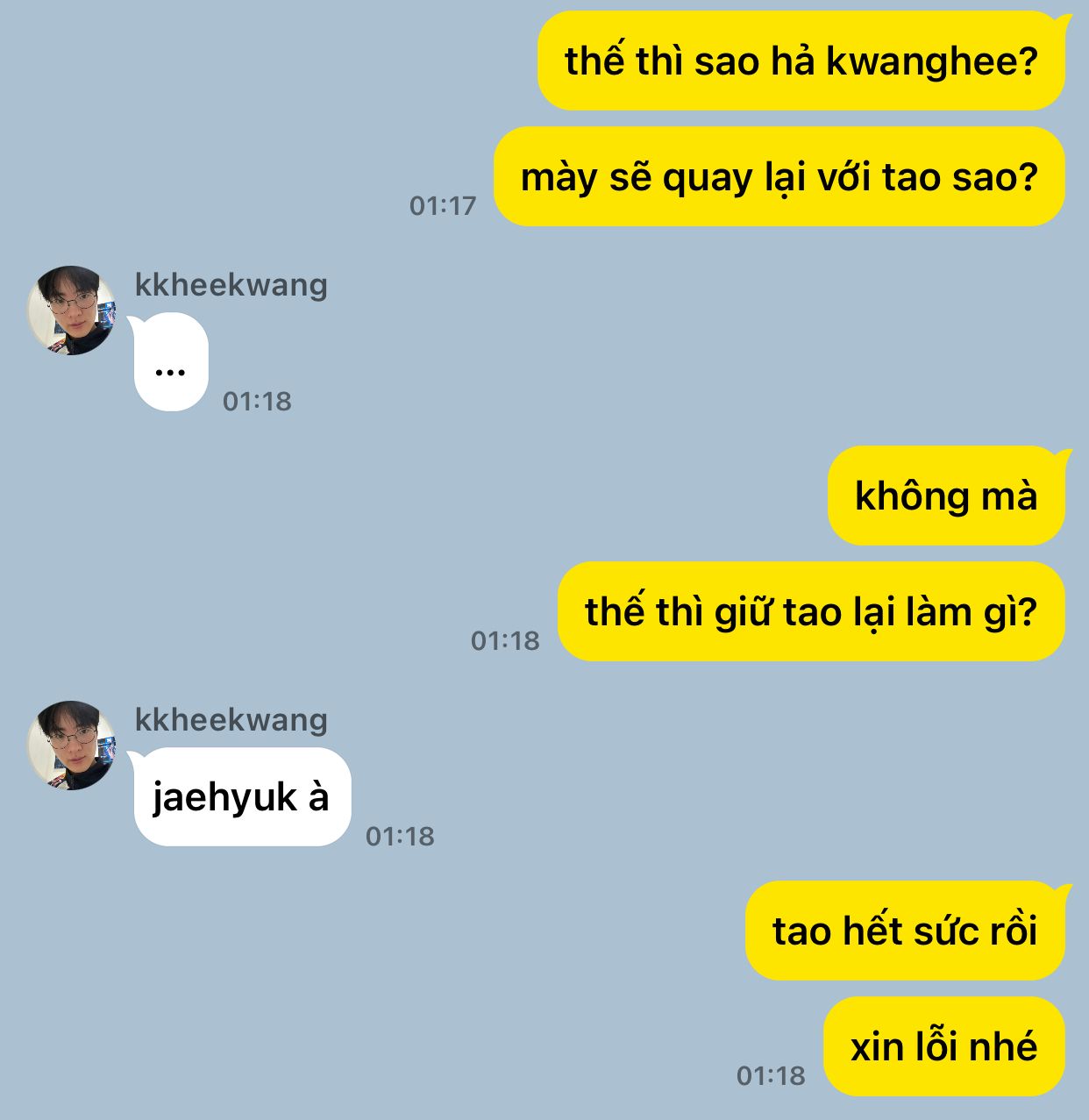Screen dimensions: 1089x1120
Task: Tap the "thế thì giữ tao lại làm gì?" message
Action: click(811, 611)
